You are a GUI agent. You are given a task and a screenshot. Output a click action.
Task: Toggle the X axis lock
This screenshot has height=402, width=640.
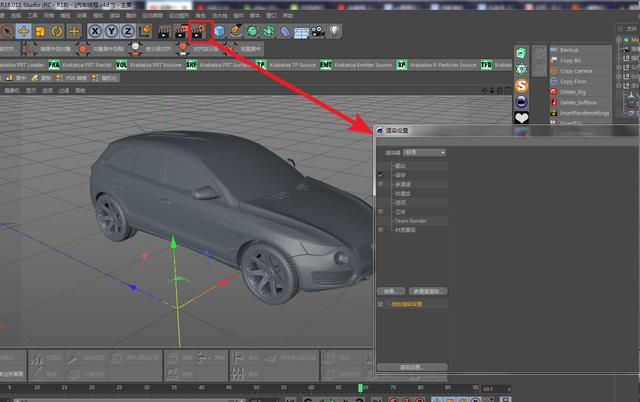[95, 31]
